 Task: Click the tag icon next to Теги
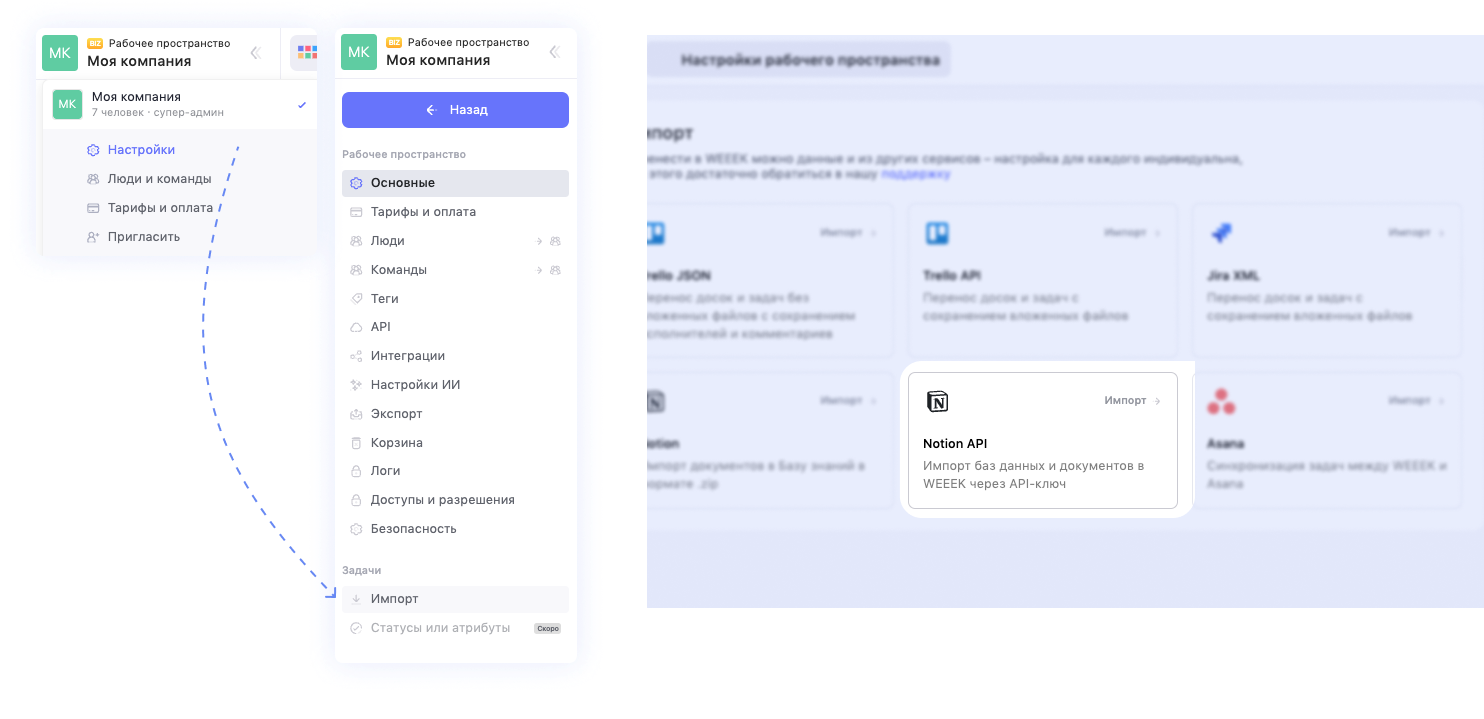point(356,299)
